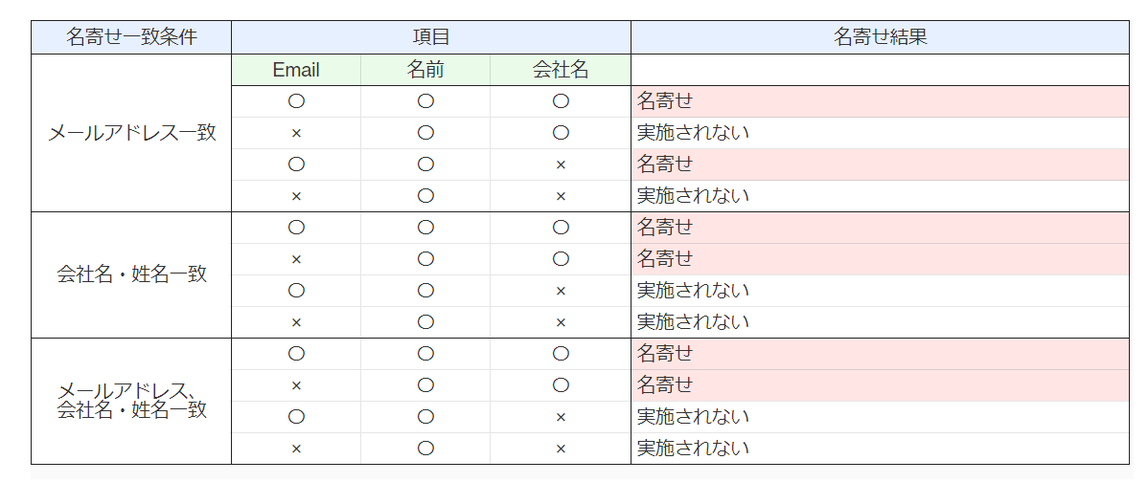Select the 会社名・姓名一致 condition cell

click(x=131, y=275)
